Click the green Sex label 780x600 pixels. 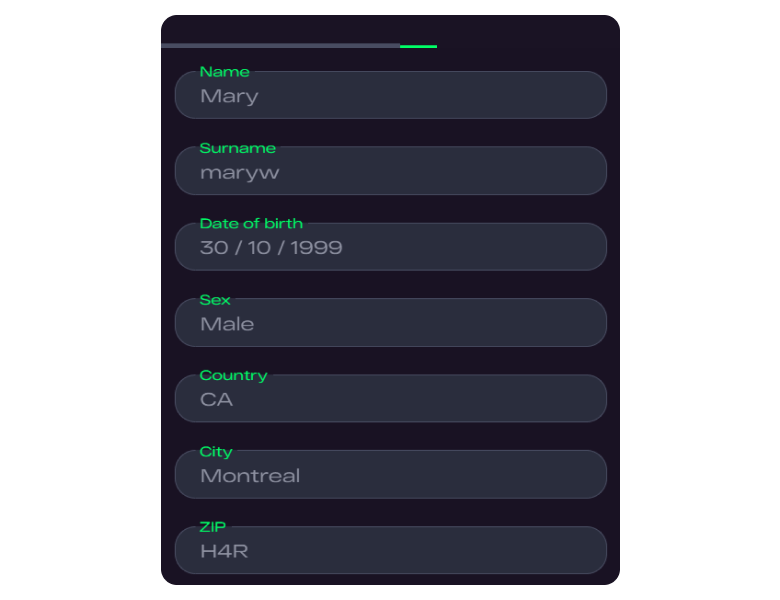click(215, 300)
